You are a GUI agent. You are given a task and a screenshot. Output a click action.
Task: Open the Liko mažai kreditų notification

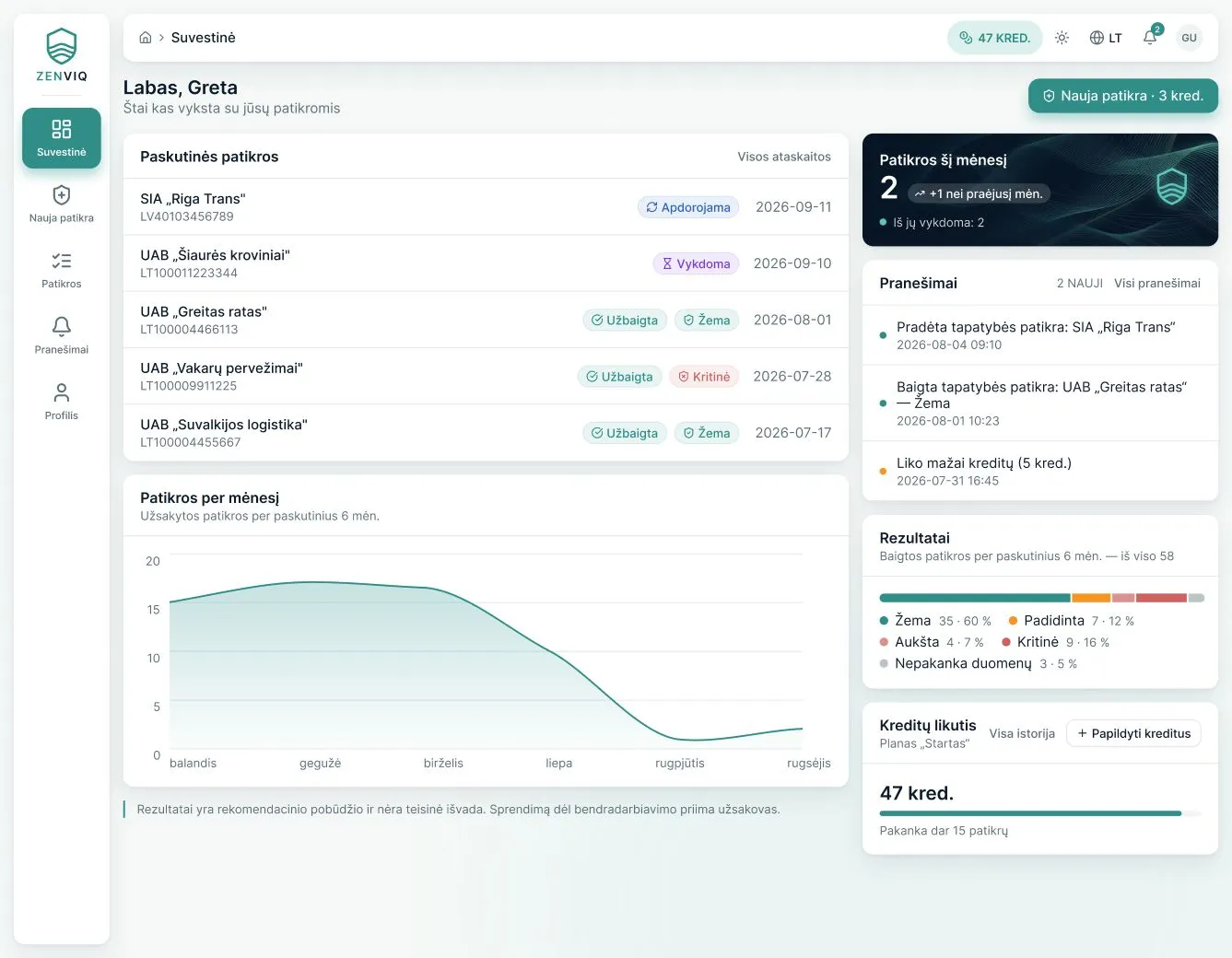coord(1040,471)
